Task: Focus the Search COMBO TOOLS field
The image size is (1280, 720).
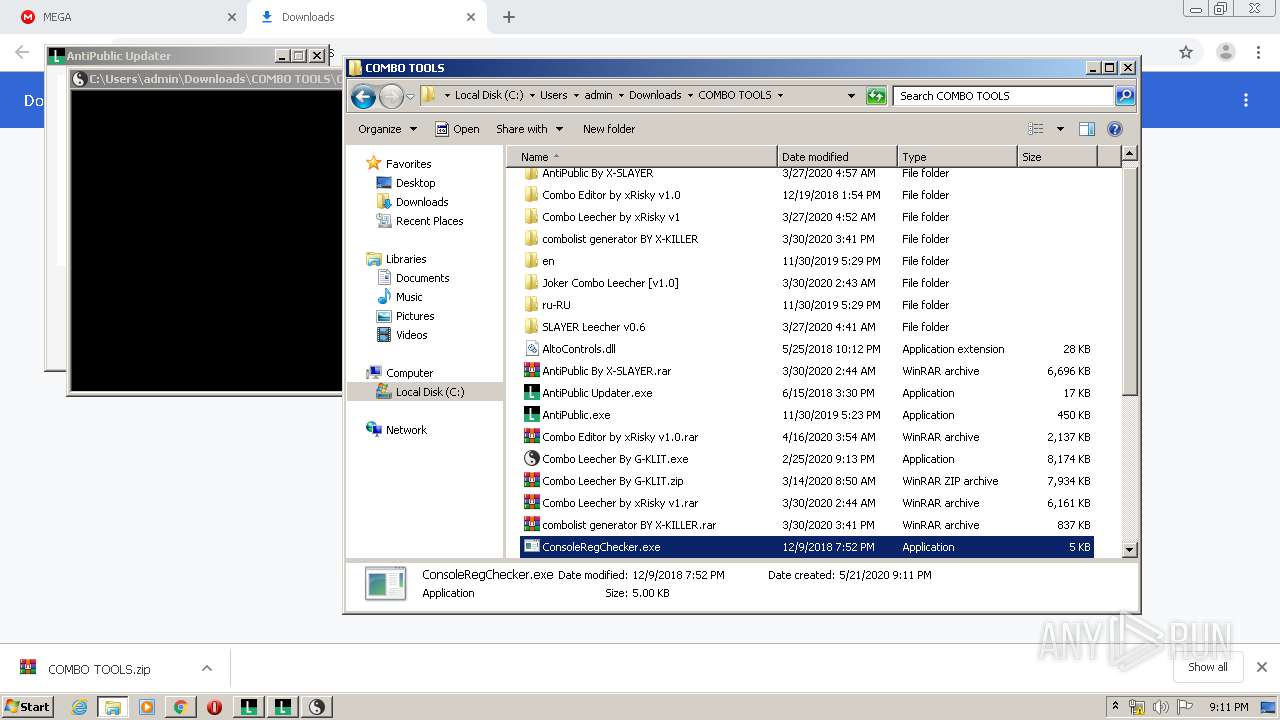Action: pos(1003,96)
